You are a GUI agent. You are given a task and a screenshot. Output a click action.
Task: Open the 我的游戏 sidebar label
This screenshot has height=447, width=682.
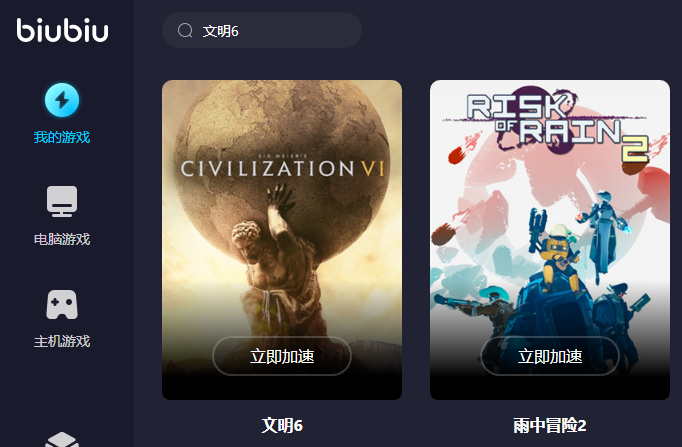(62, 137)
